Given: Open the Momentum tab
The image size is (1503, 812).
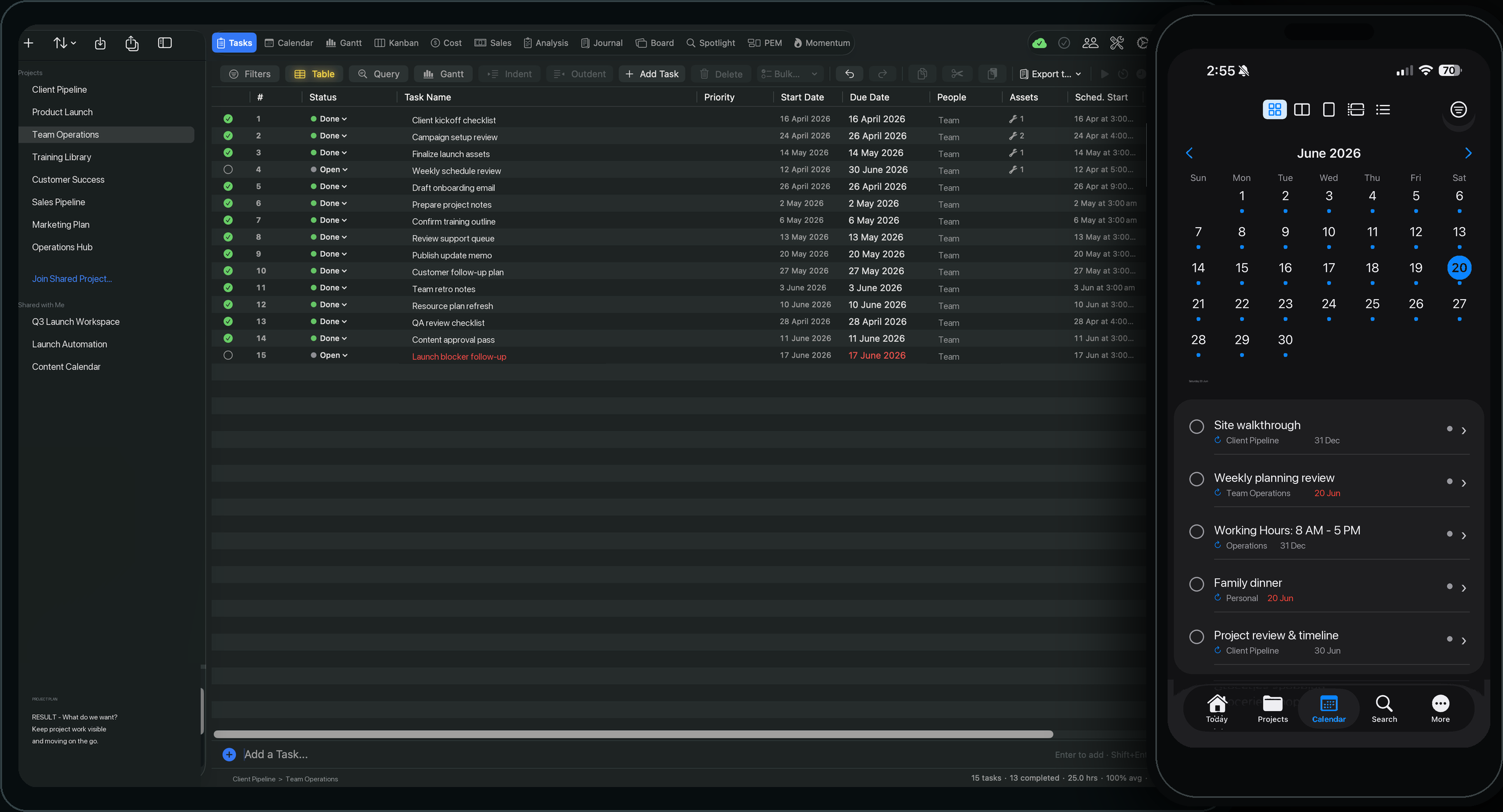Looking at the screenshot, I should (822, 43).
